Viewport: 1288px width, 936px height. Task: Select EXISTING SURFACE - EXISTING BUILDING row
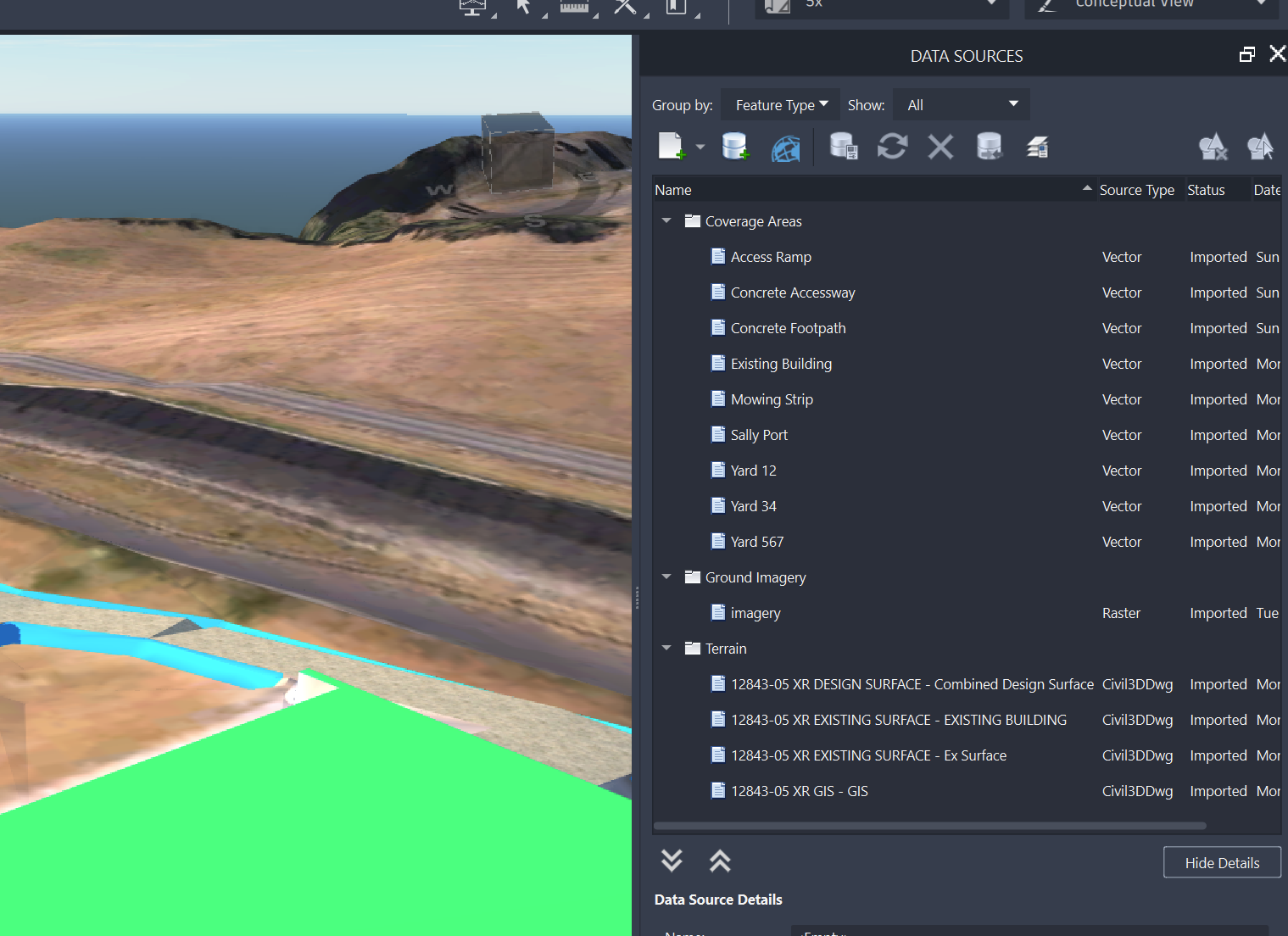pyautogui.click(x=967, y=720)
